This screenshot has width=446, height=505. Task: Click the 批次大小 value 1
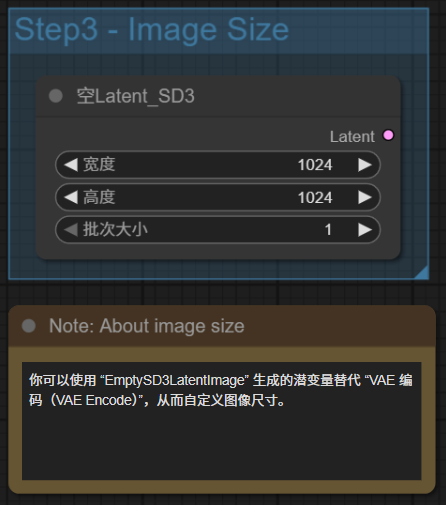(x=328, y=230)
